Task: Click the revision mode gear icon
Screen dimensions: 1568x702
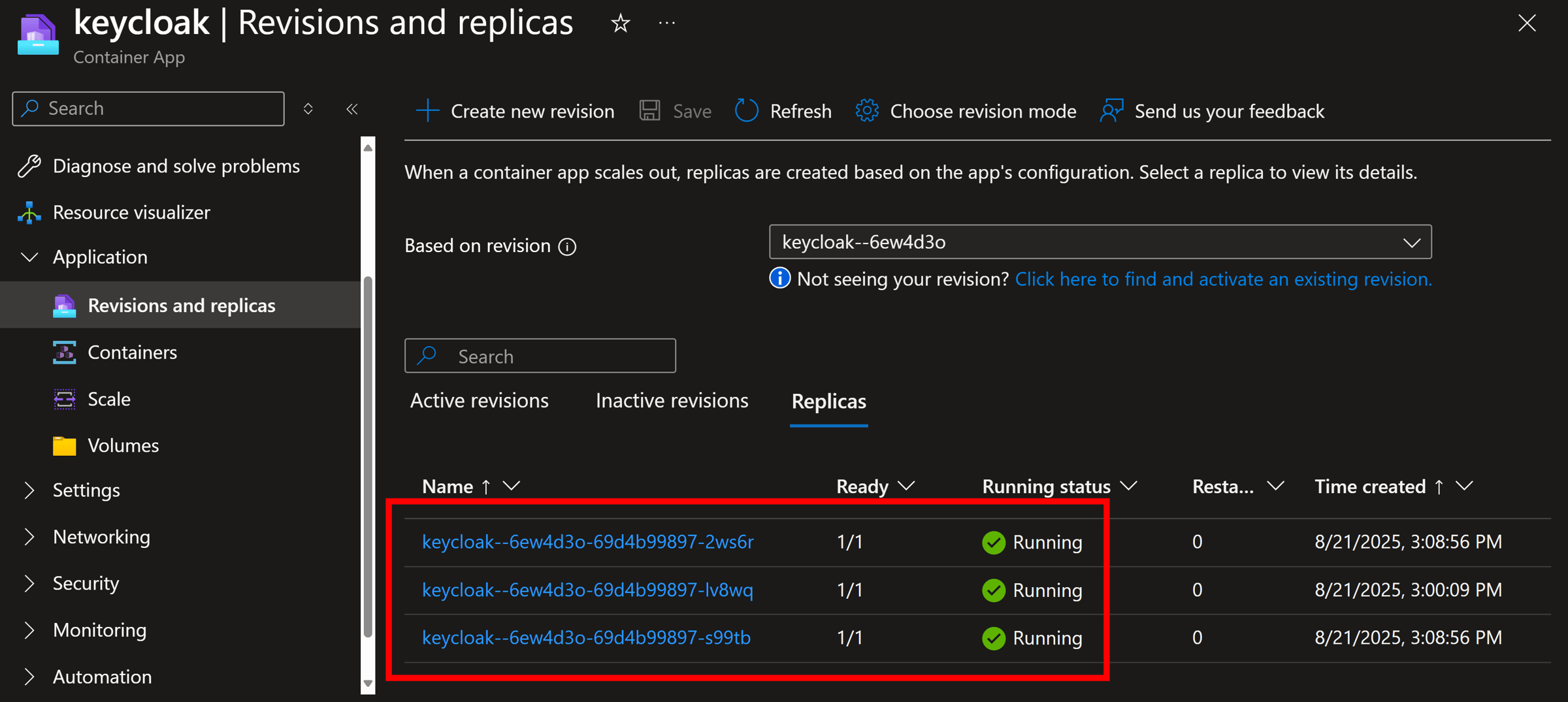Action: pyautogui.click(x=867, y=110)
